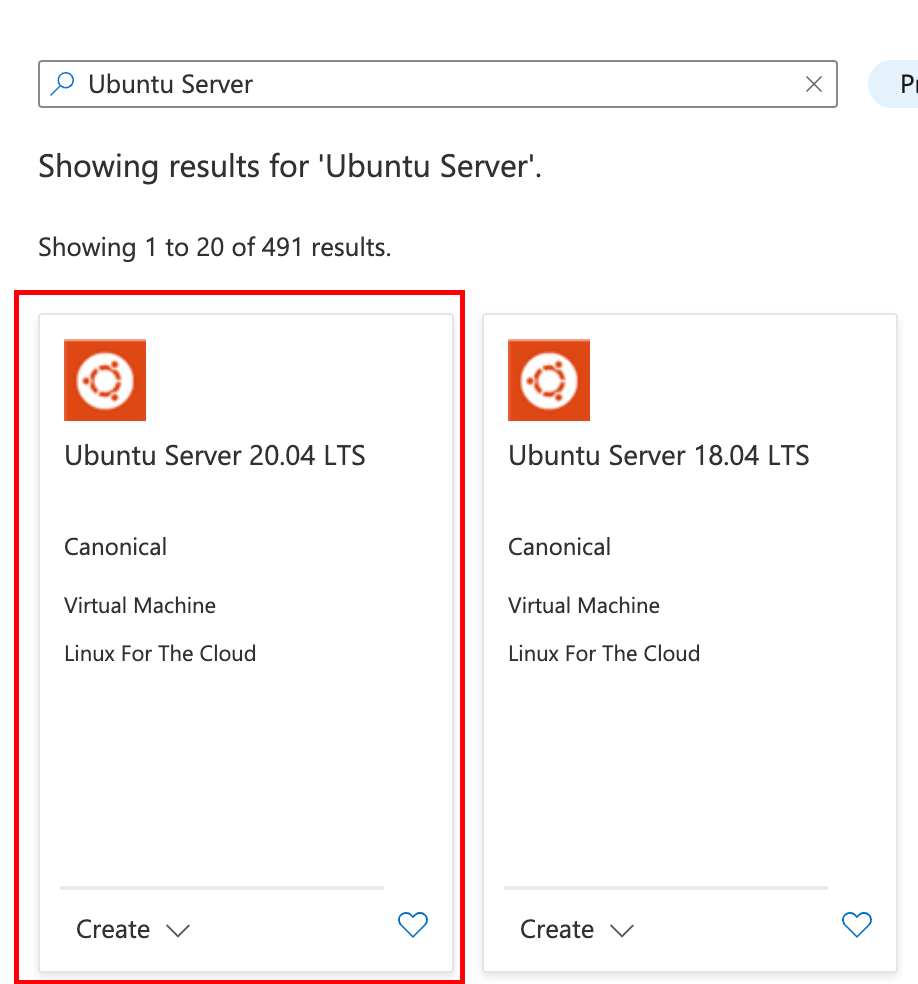Click the Ubuntu Server 18.04 LTS logo

[x=549, y=380]
